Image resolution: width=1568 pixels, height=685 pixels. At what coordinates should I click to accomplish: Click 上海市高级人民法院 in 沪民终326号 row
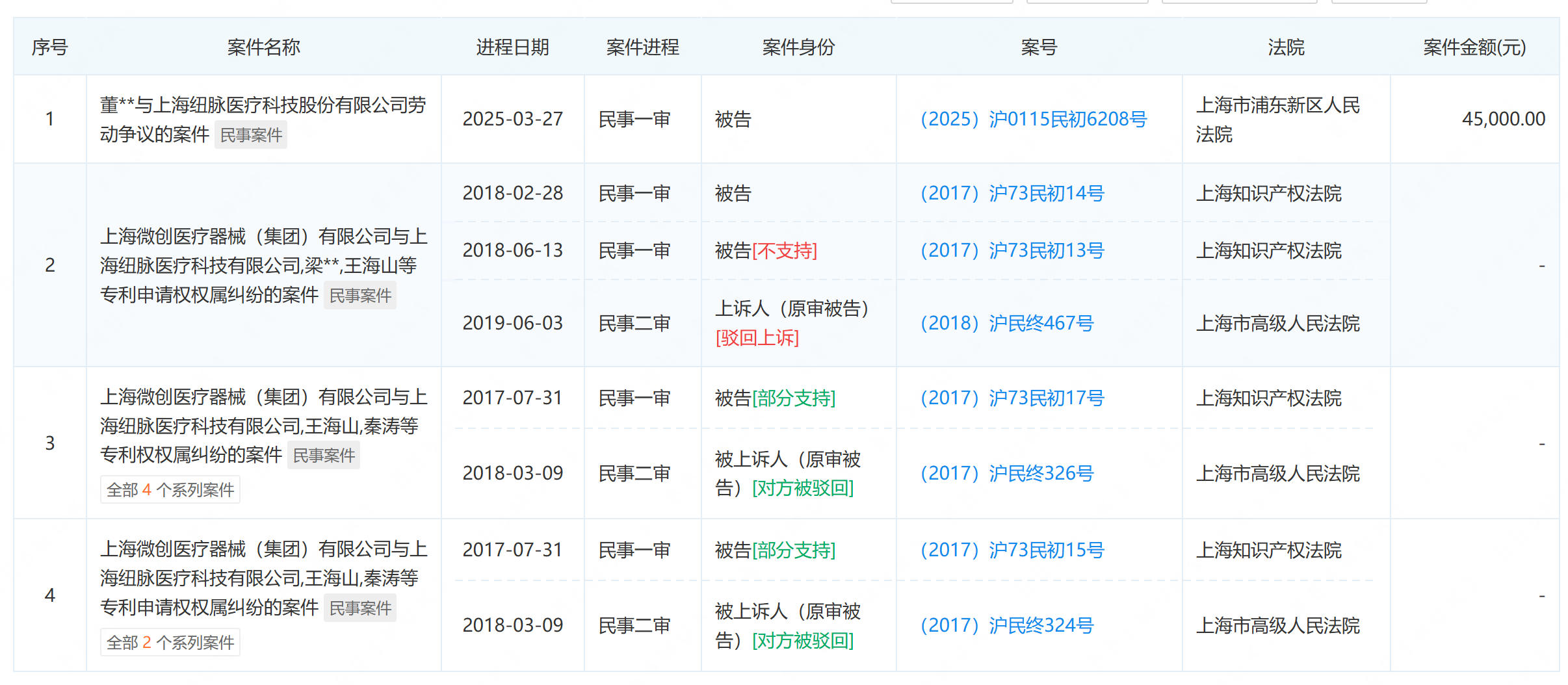click(1277, 473)
